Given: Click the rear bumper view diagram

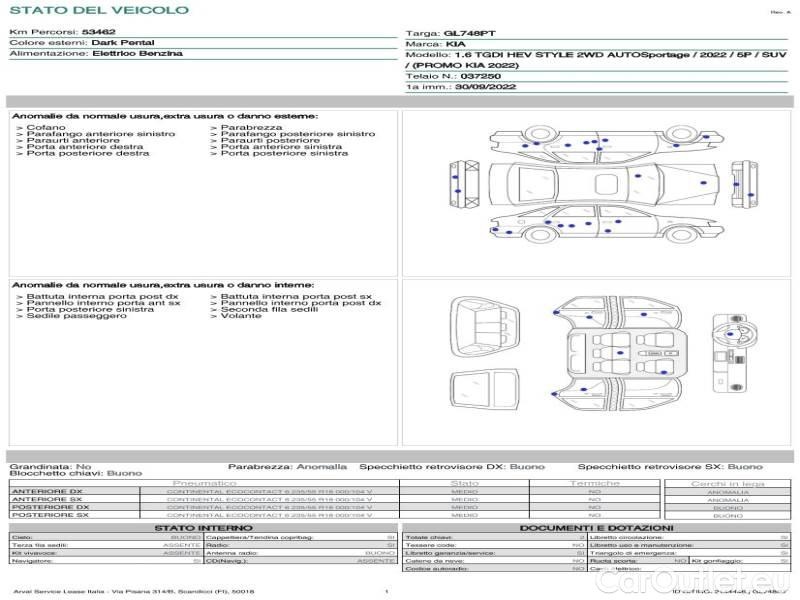Looking at the screenshot, I should (747, 185).
